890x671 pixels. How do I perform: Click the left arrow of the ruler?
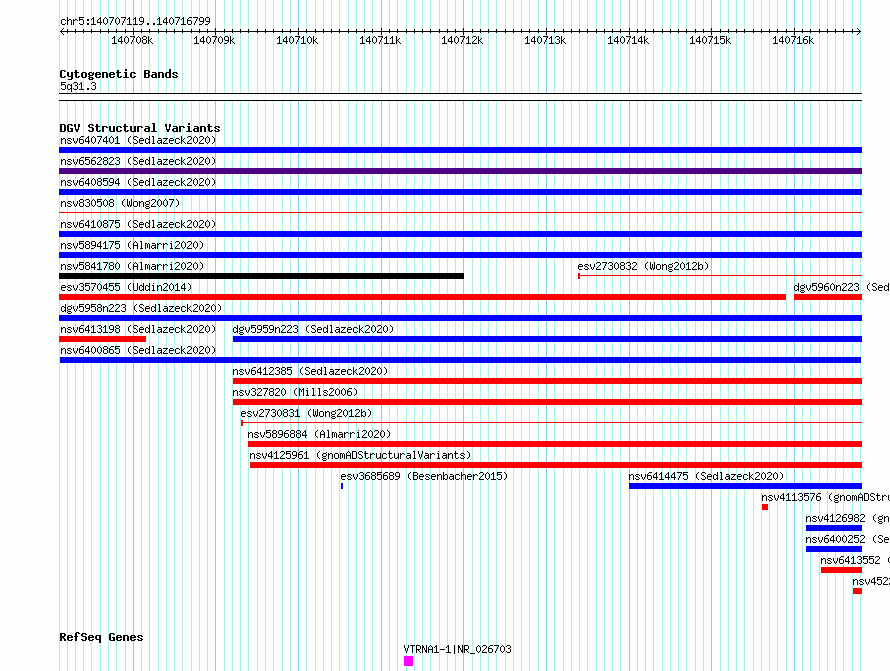tap(62, 31)
